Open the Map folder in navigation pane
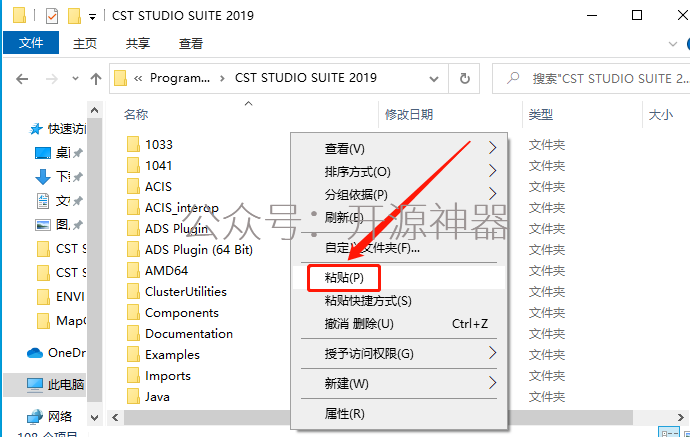This screenshot has height=437, width=690. [61, 321]
